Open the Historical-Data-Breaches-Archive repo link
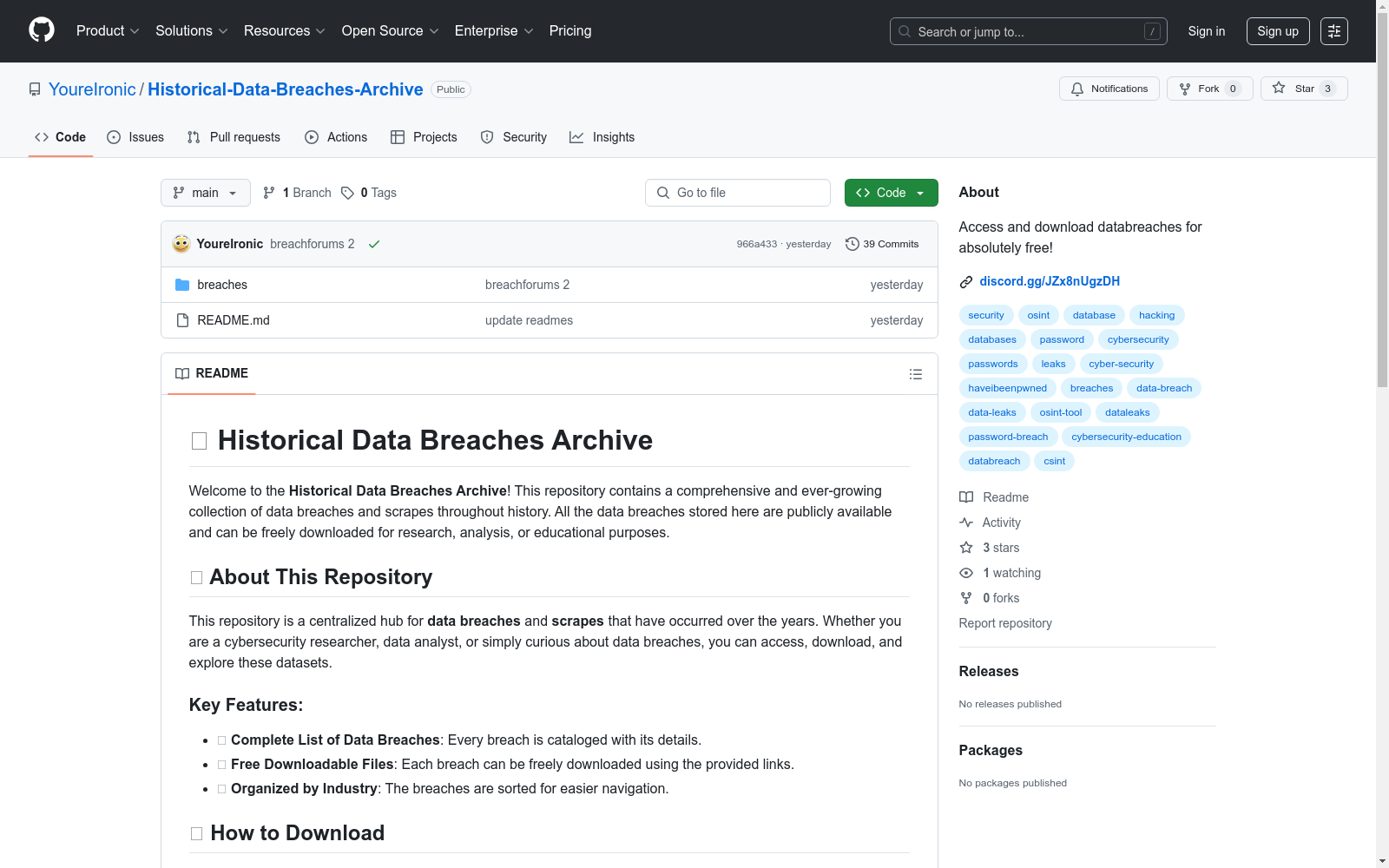Viewport: 1389px width, 868px height. [286, 89]
